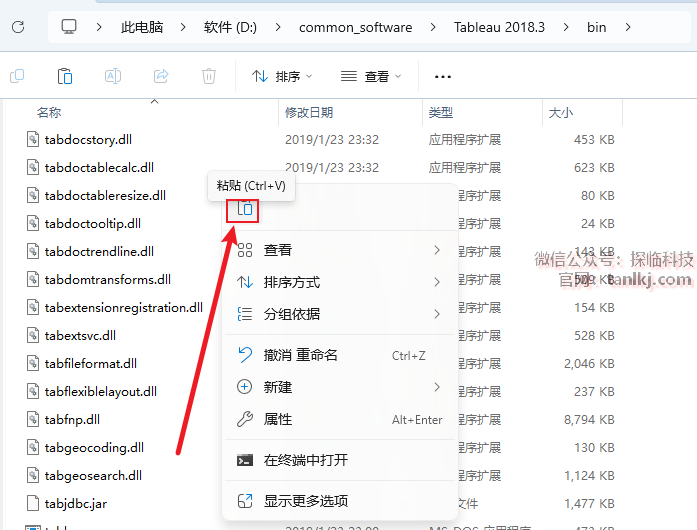Select the file name tabdoctooltip.dll

point(92,224)
